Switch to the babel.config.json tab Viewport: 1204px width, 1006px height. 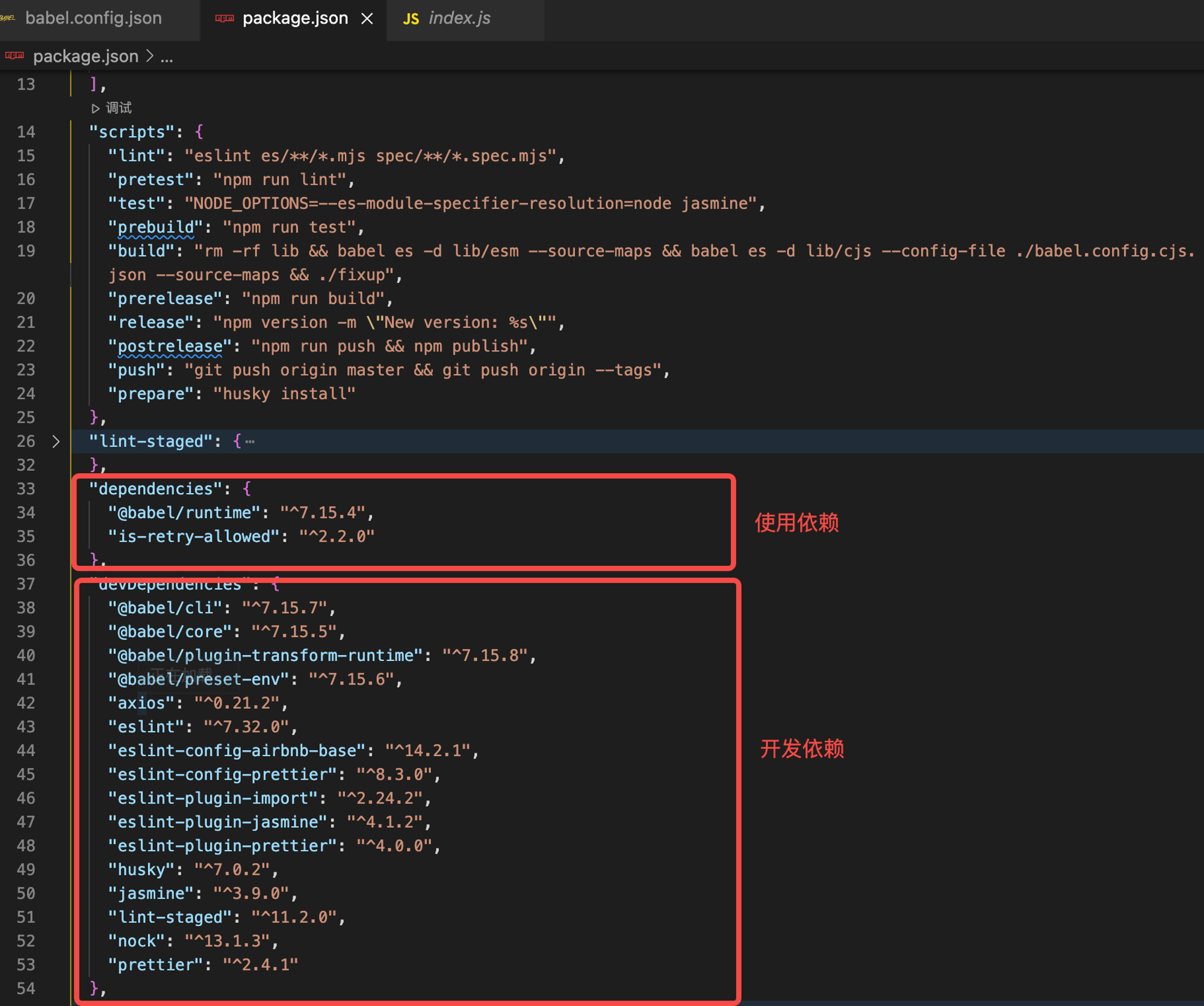[x=93, y=18]
